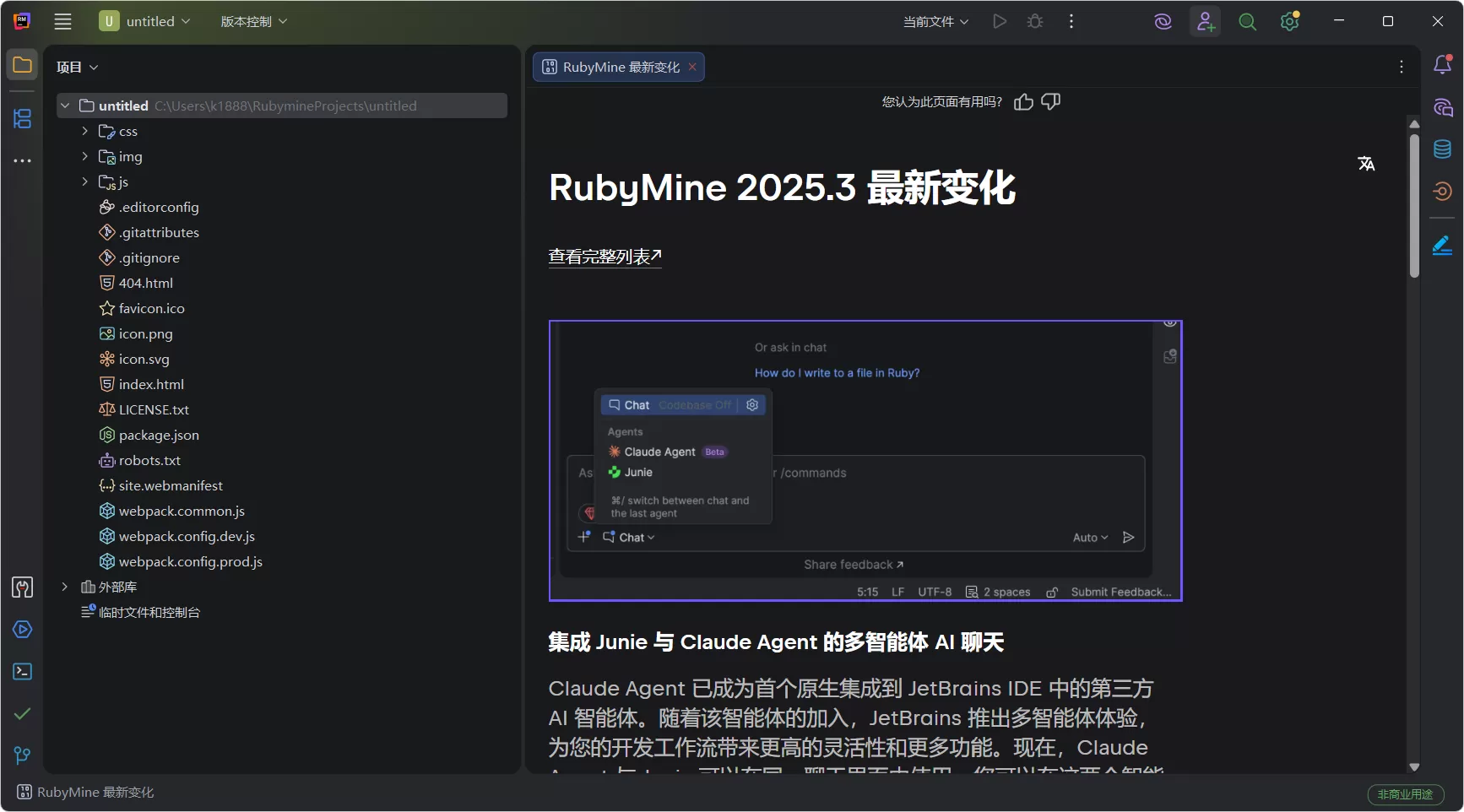Show notifications via the bell icon
Screen dimensions: 1464x812
pyautogui.click(x=1443, y=64)
